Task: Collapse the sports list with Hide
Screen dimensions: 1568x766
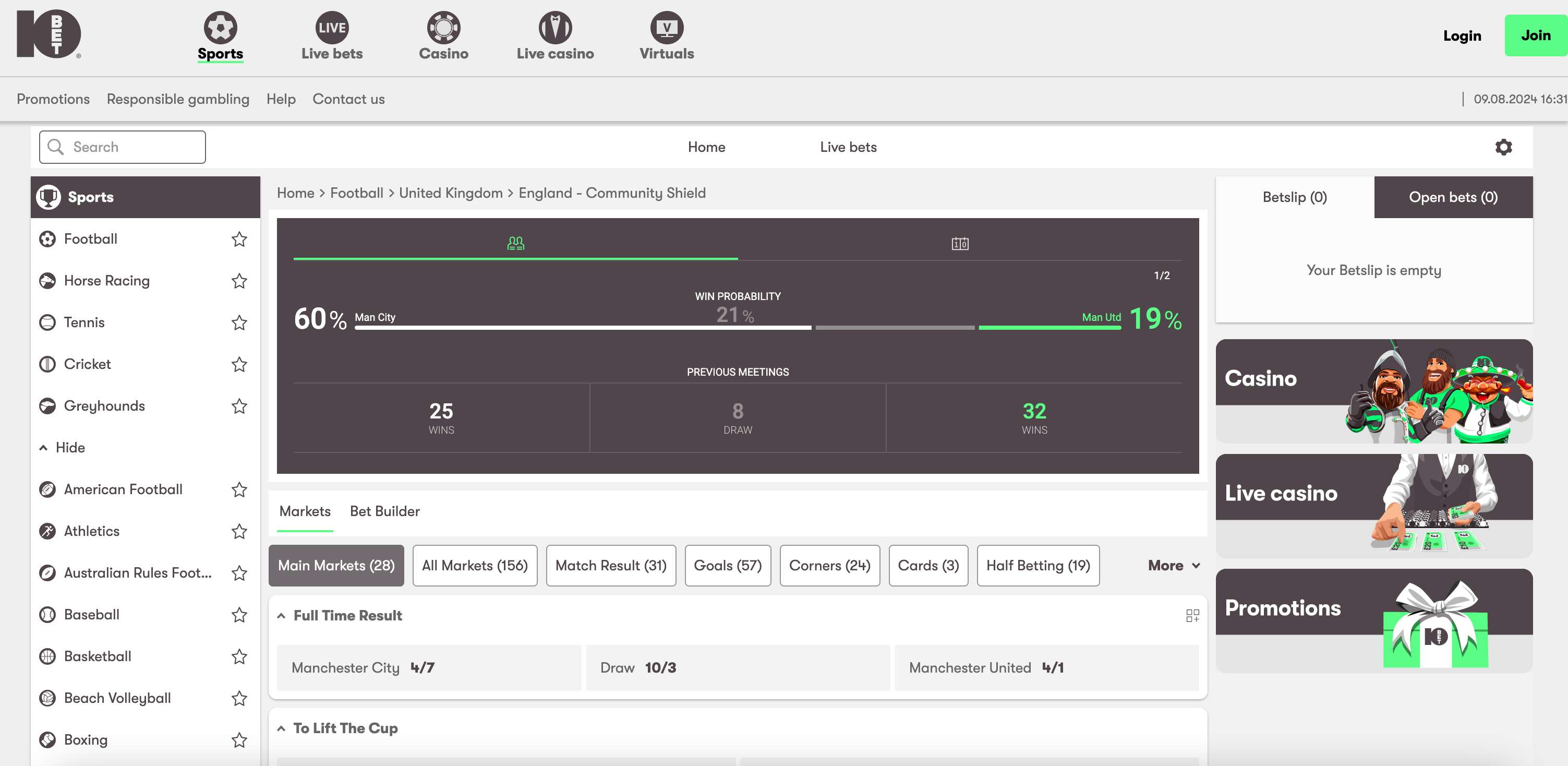Action: click(x=62, y=448)
